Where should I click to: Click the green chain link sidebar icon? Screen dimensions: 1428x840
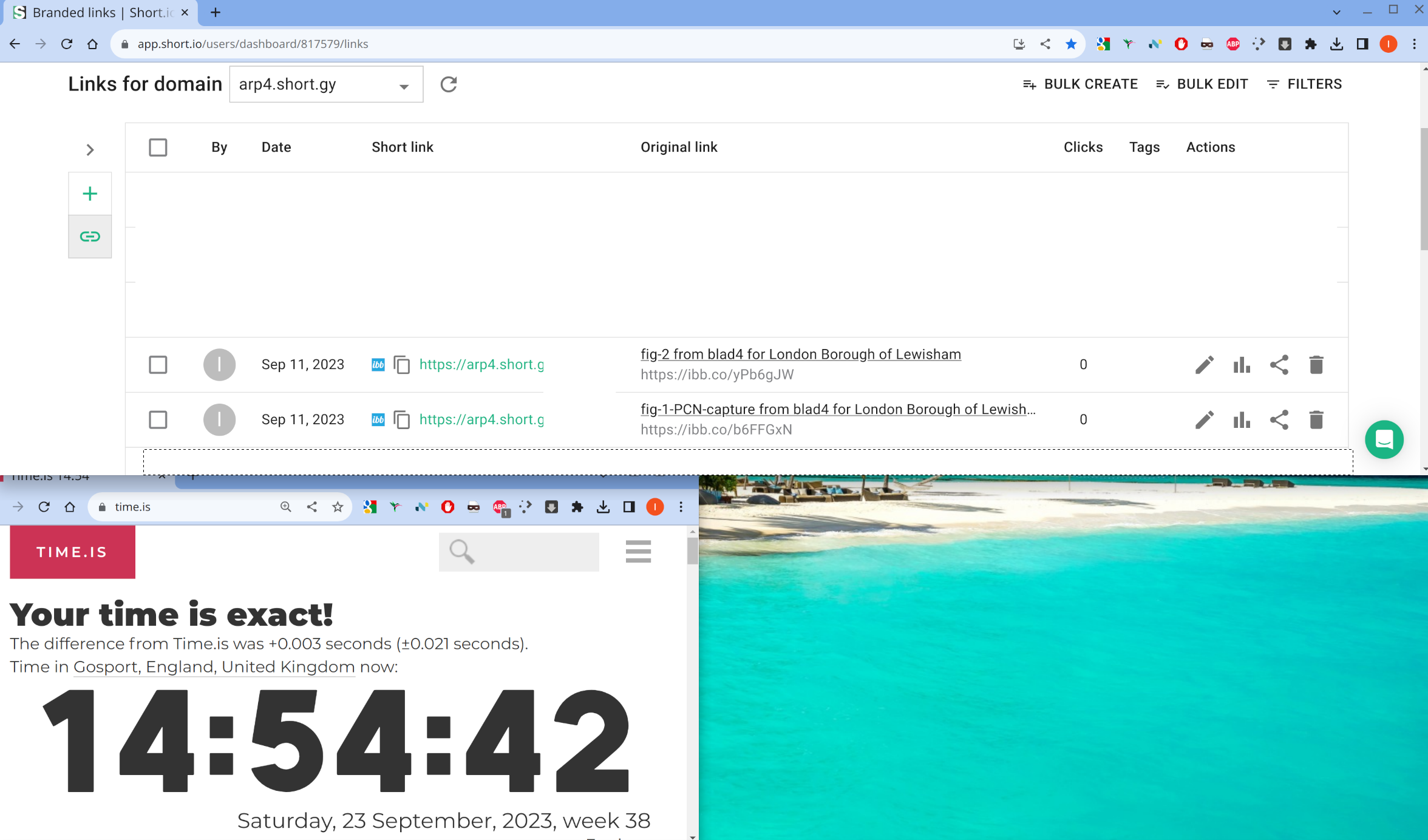pos(90,236)
